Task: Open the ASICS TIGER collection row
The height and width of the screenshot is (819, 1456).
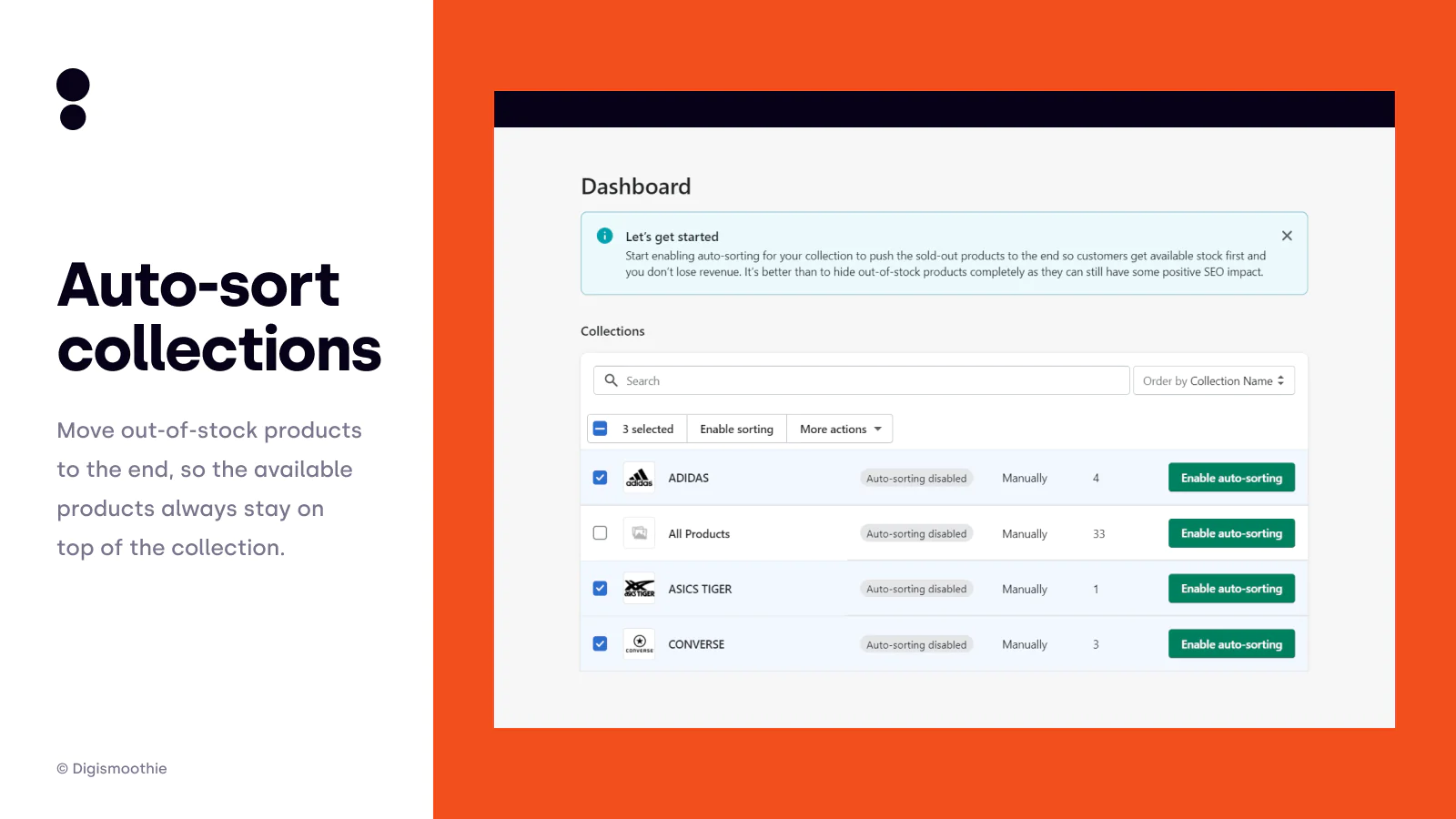Action: pos(700,589)
